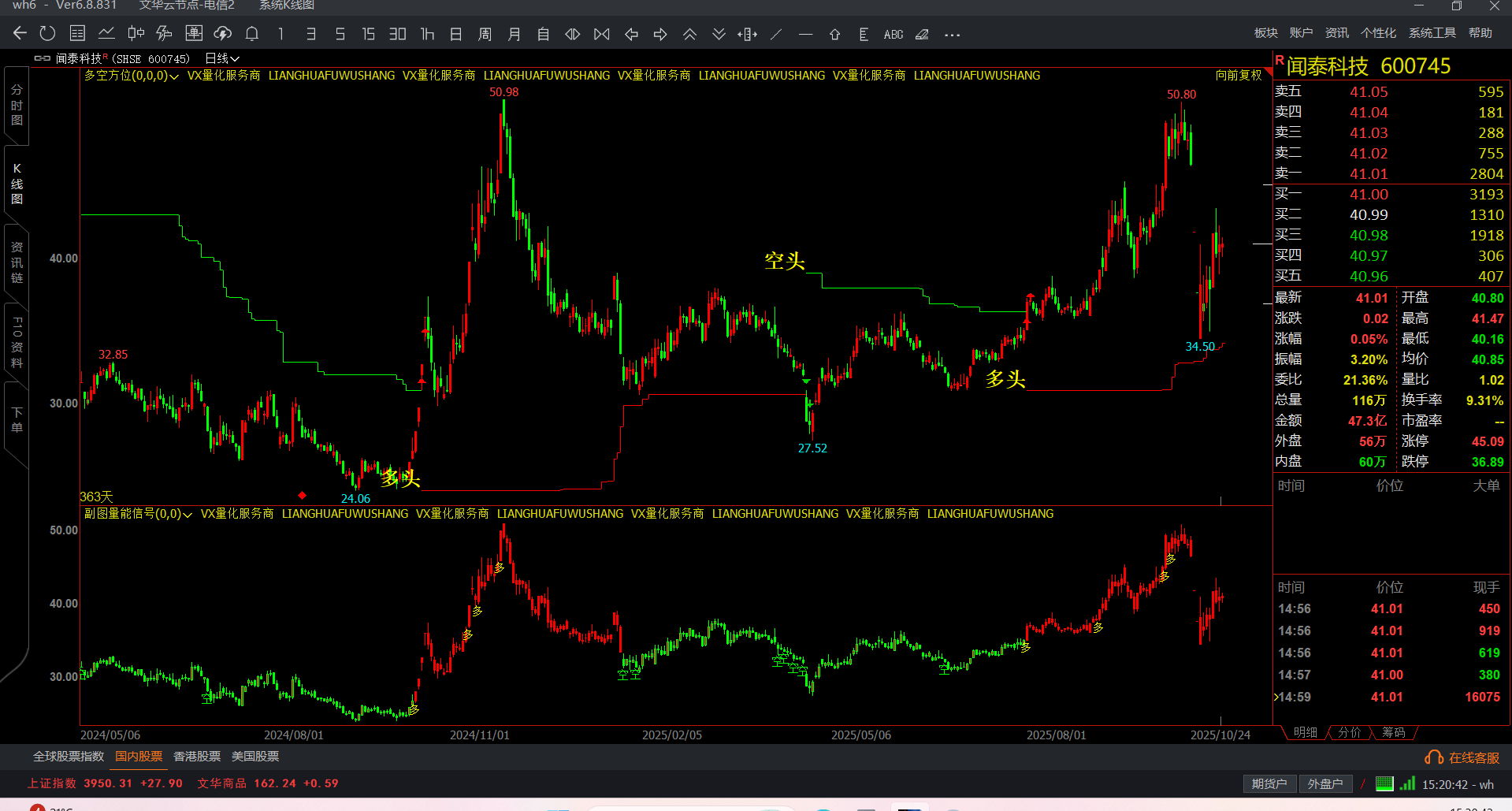Select the 香港股票 market tab
Viewport: 1512px width, 811px height.
[x=197, y=757]
